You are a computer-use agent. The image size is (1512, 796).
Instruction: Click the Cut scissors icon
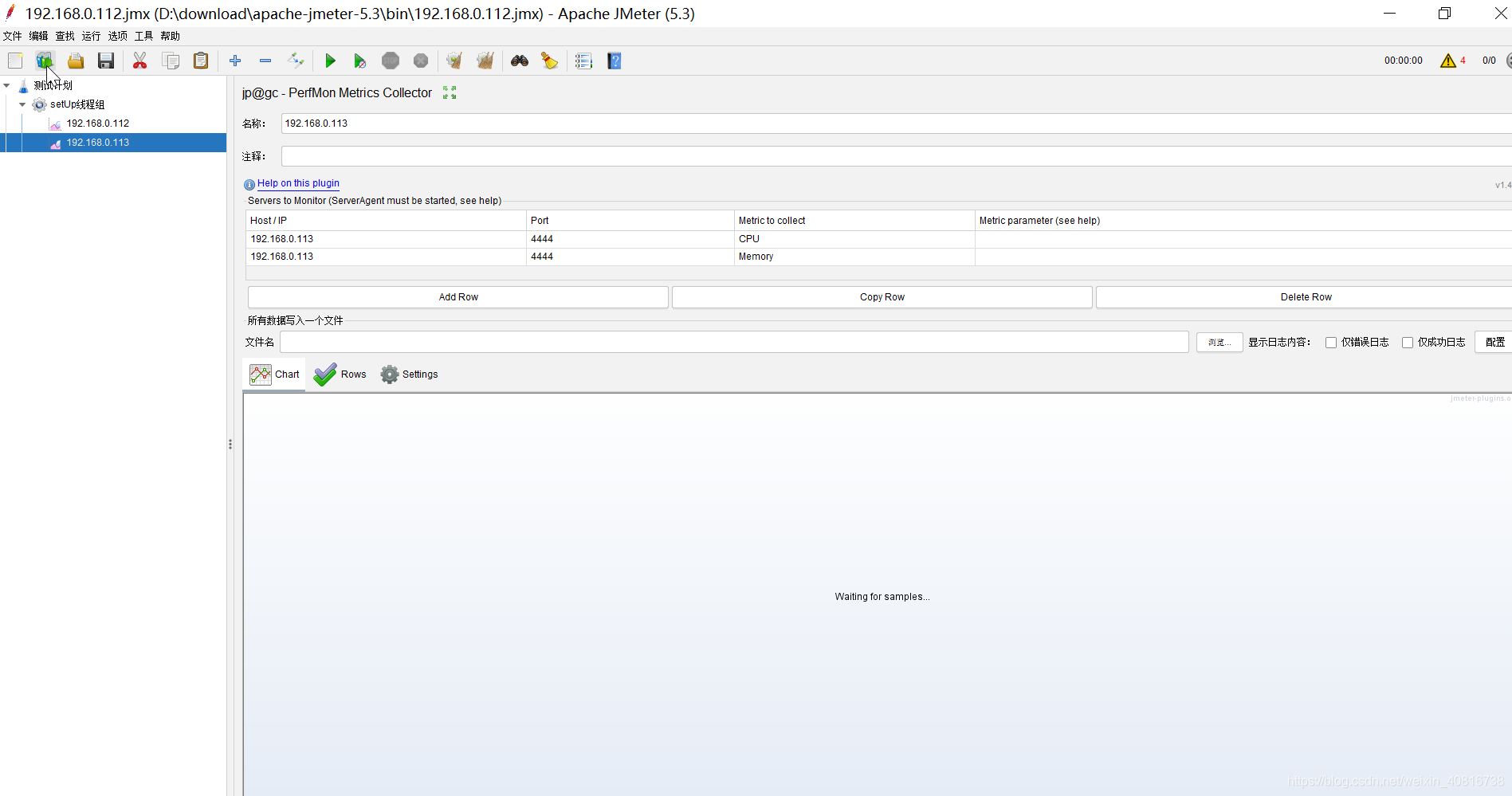[x=139, y=61]
